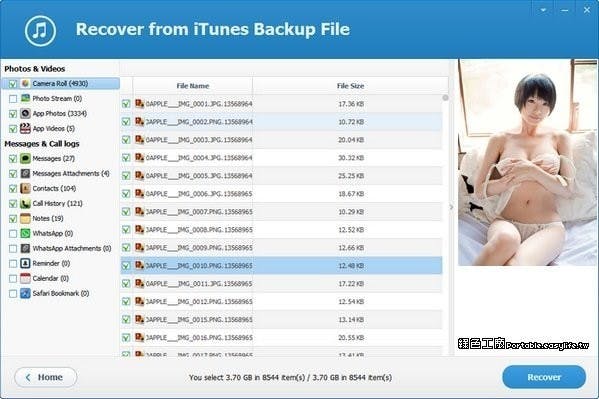Click the Camera Roll photo icon
Image resolution: width=599 pixels, height=399 pixels.
pos(25,83)
